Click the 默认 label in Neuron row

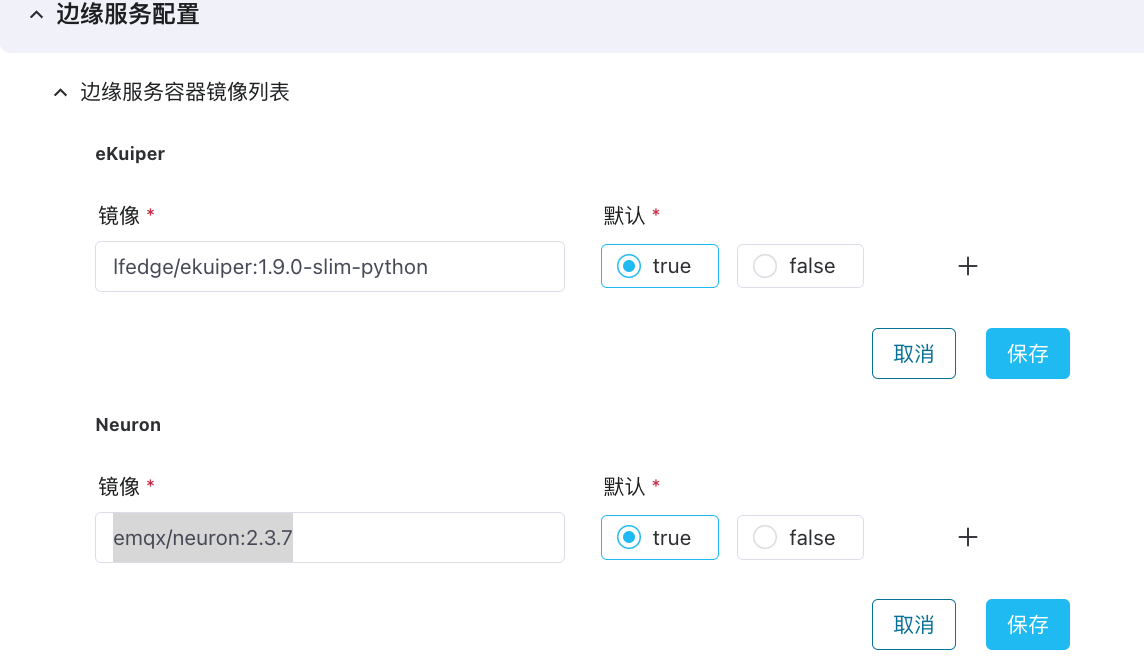point(624,486)
